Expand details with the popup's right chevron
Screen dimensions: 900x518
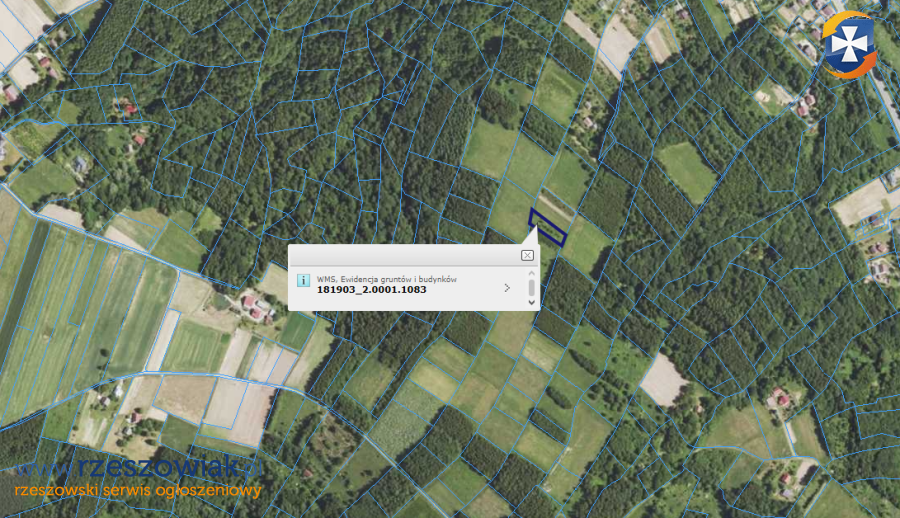(x=507, y=288)
